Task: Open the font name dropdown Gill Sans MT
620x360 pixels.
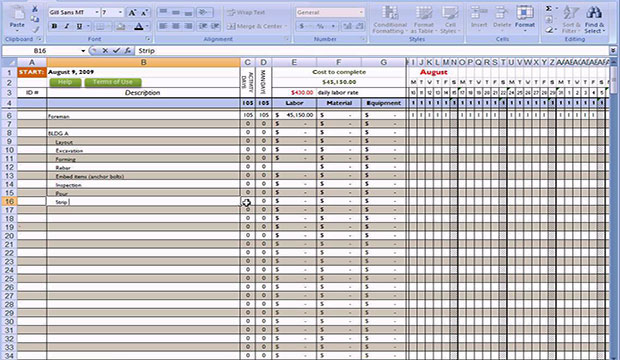Action: pyautogui.click(x=96, y=13)
